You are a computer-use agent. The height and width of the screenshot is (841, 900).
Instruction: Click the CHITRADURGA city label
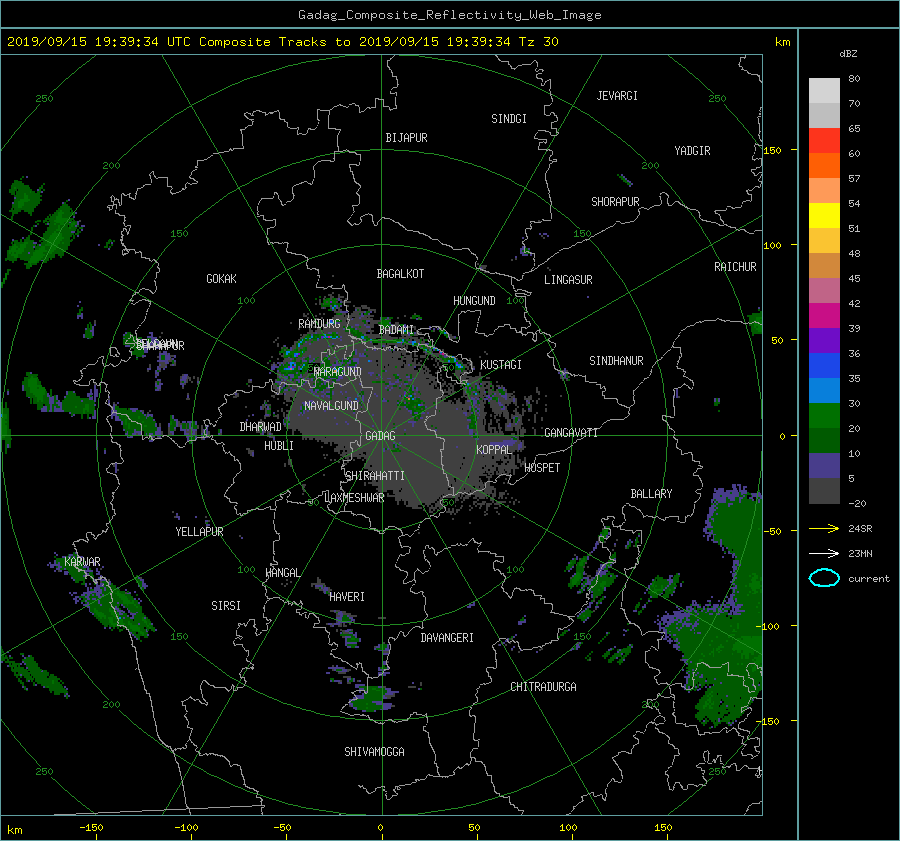(x=543, y=687)
